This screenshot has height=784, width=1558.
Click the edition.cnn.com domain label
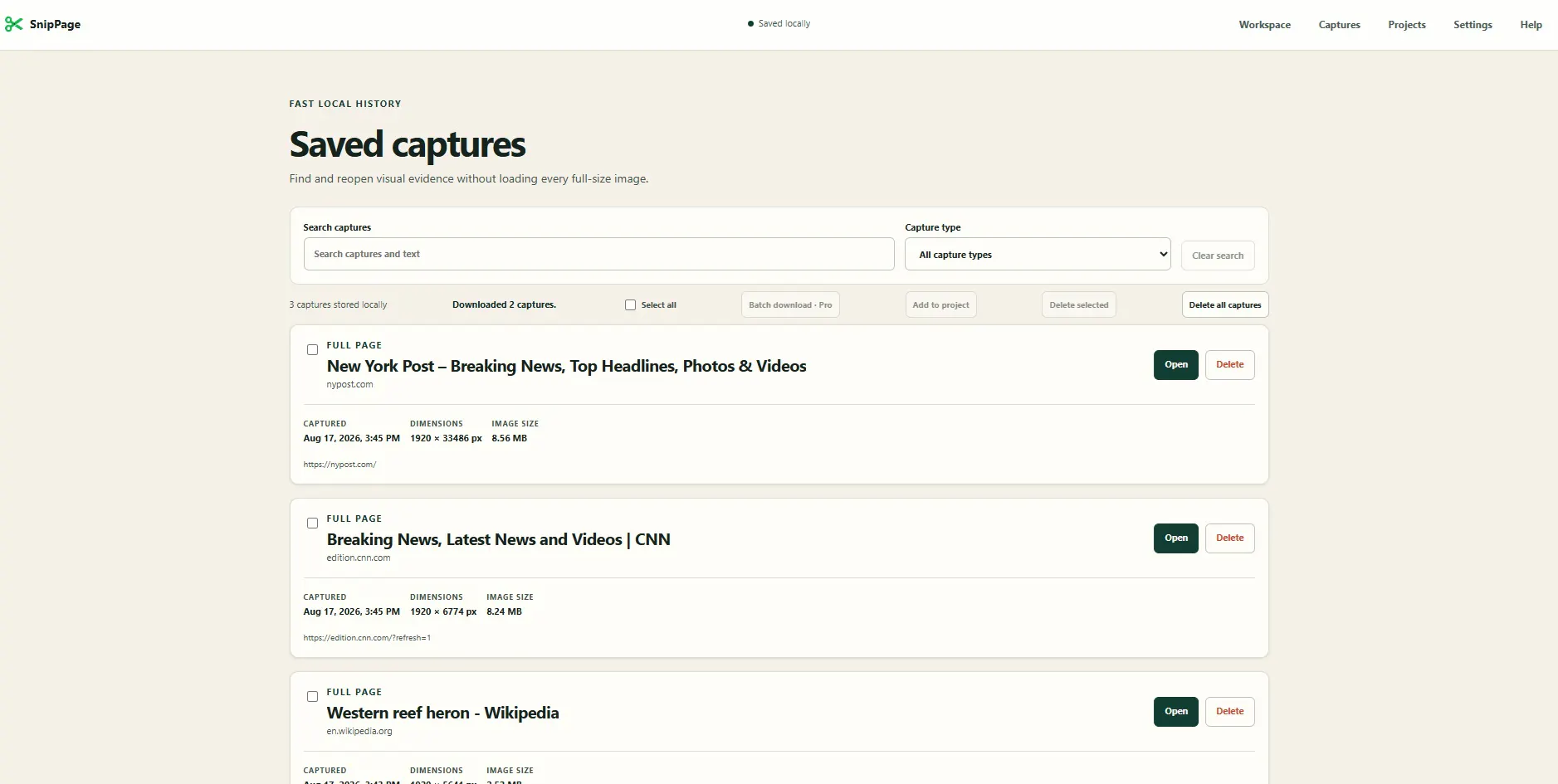coord(358,558)
